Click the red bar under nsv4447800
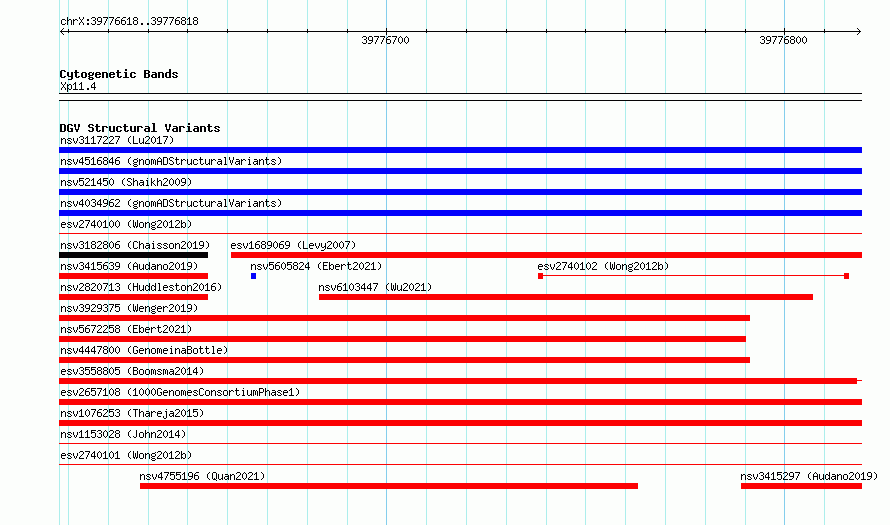 point(405,360)
